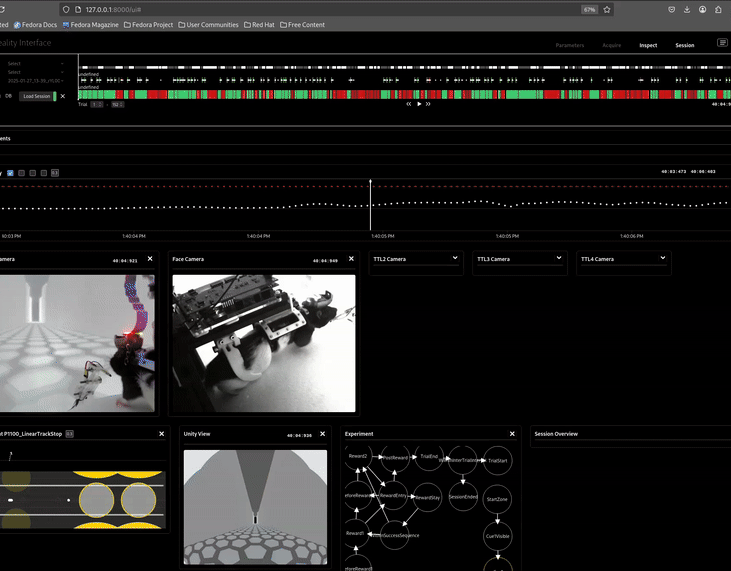The height and width of the screenshot is (571, 731).
Task: Expand the TTL4 Camera dropdown
Action: [662, 258]
